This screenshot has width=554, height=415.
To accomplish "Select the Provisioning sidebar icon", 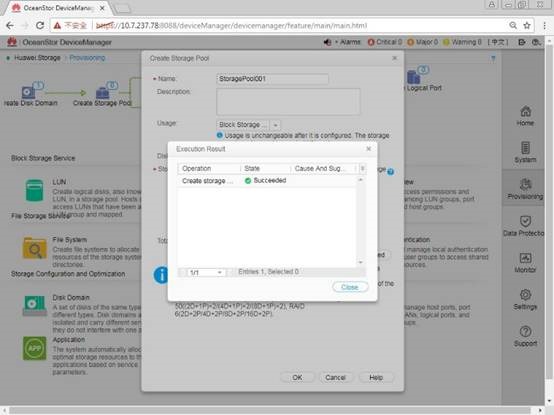I will (525, 184).
